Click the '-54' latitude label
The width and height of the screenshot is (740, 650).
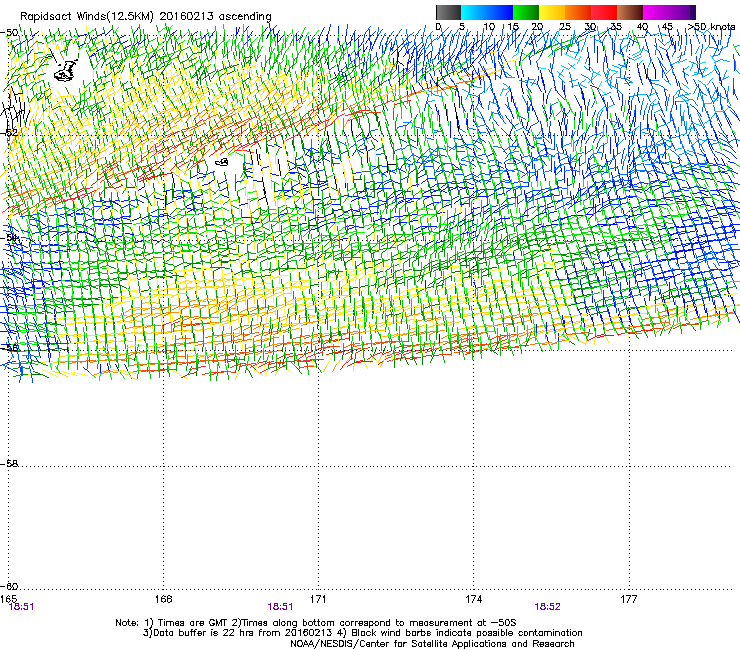tap(9, 237)
